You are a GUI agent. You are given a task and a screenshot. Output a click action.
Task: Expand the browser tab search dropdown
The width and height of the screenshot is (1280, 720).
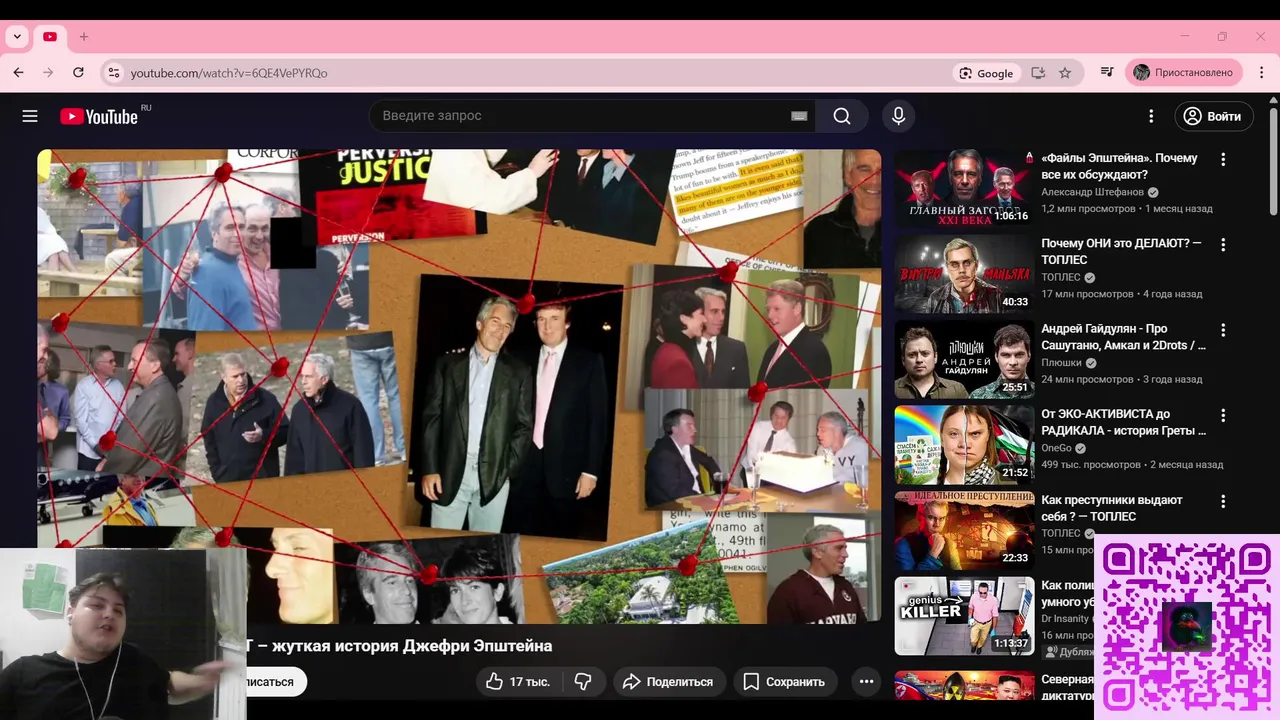coord(17,37)
